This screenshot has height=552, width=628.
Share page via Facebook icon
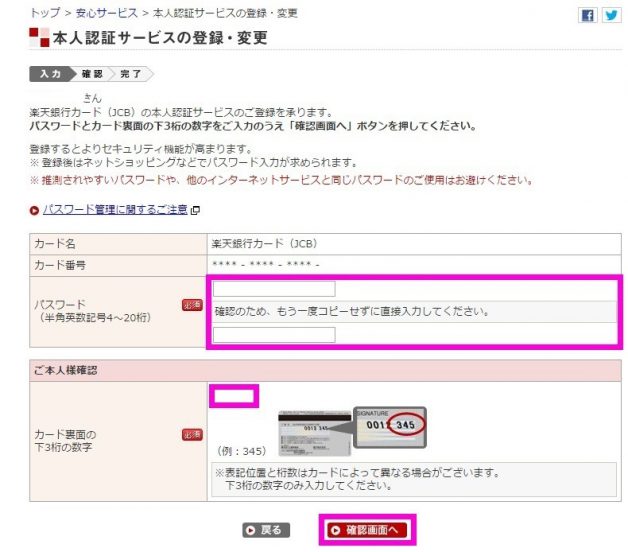(588, 16)
